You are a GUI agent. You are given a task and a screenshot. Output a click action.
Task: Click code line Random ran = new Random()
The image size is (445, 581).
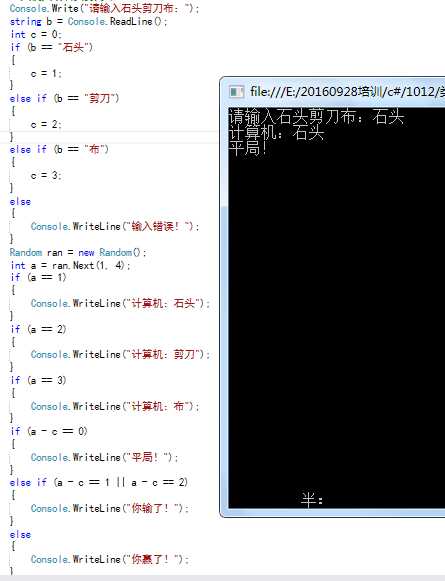coord(78,252)
